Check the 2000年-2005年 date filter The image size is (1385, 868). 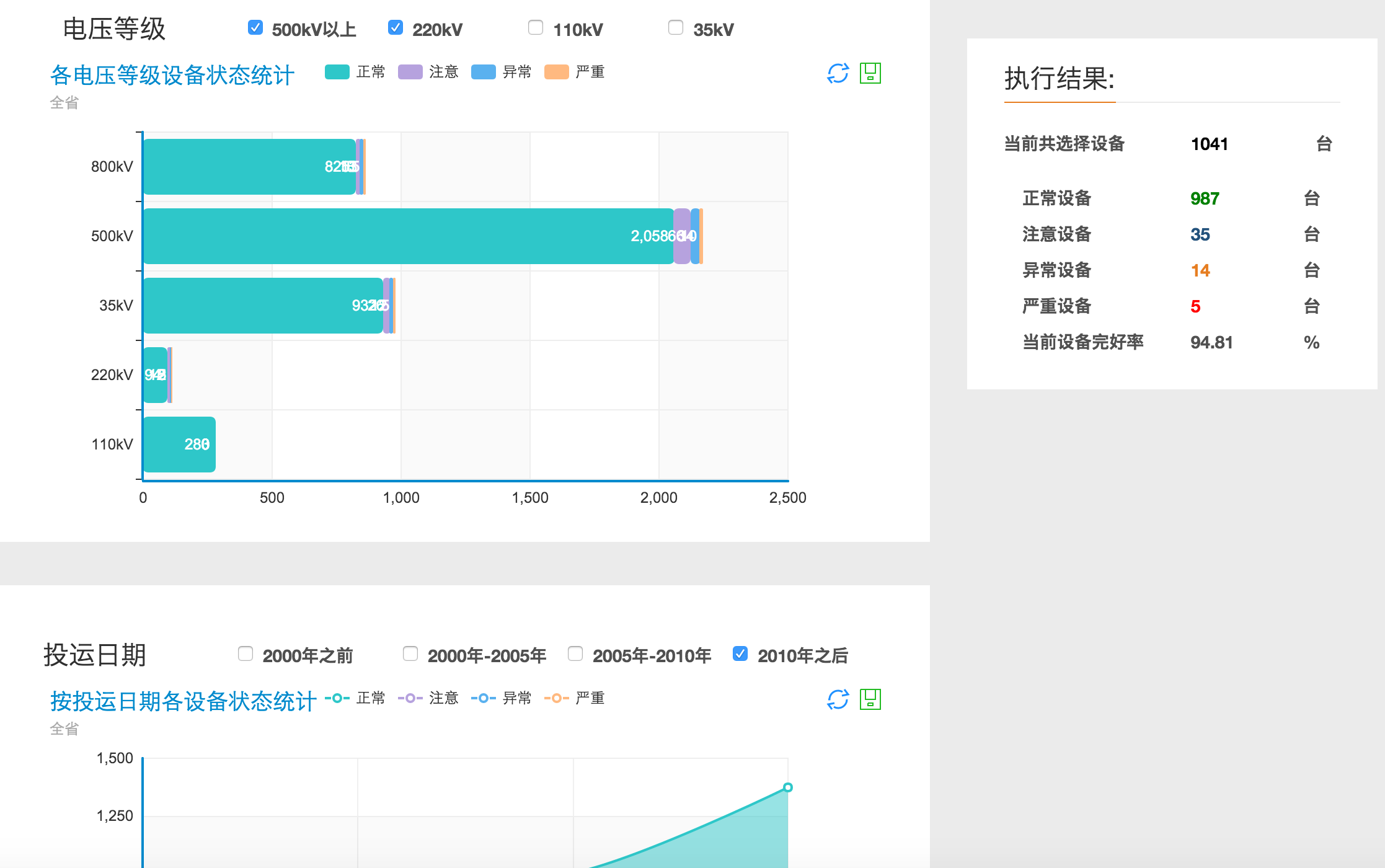point(410,654)
